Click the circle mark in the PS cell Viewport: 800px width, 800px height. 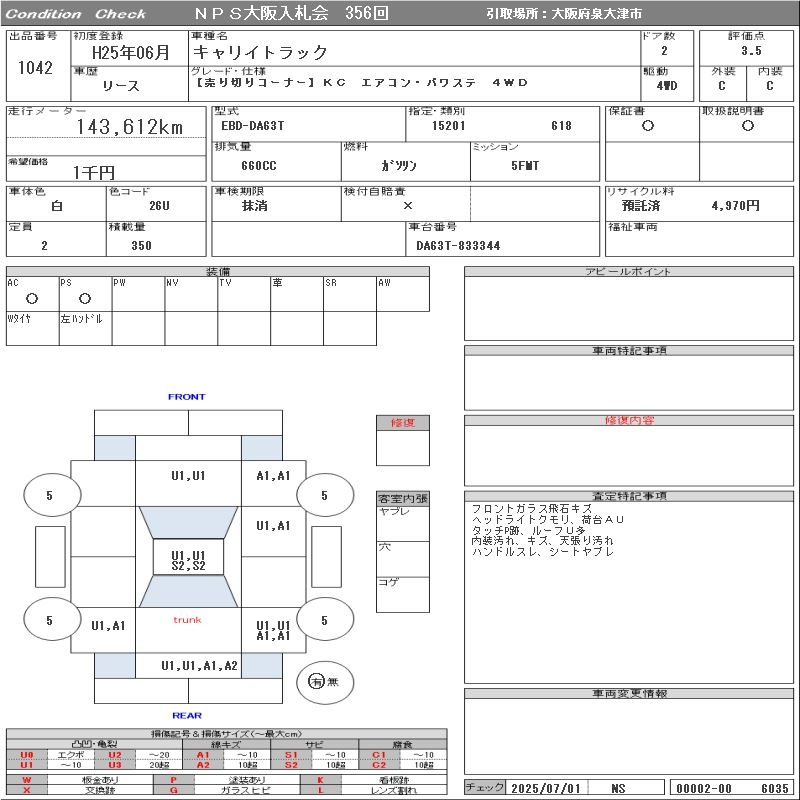point(85,298)
